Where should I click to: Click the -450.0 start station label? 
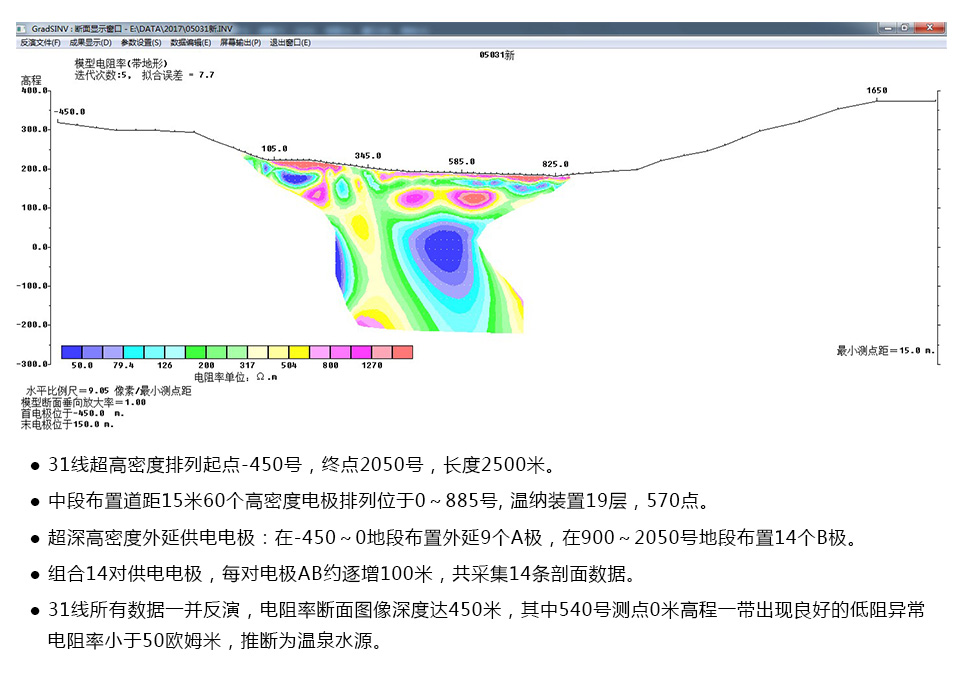coord(71,112)
